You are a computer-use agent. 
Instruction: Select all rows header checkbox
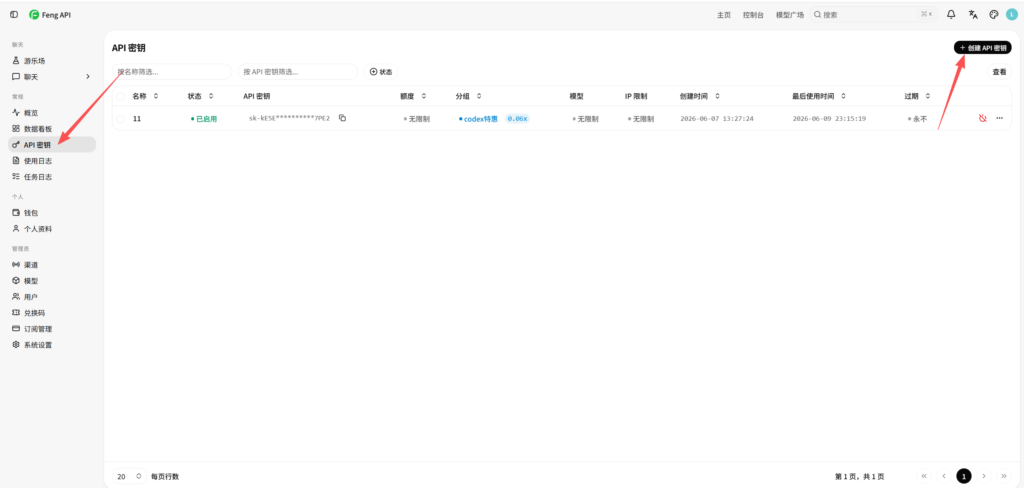[x=120, y=96]
